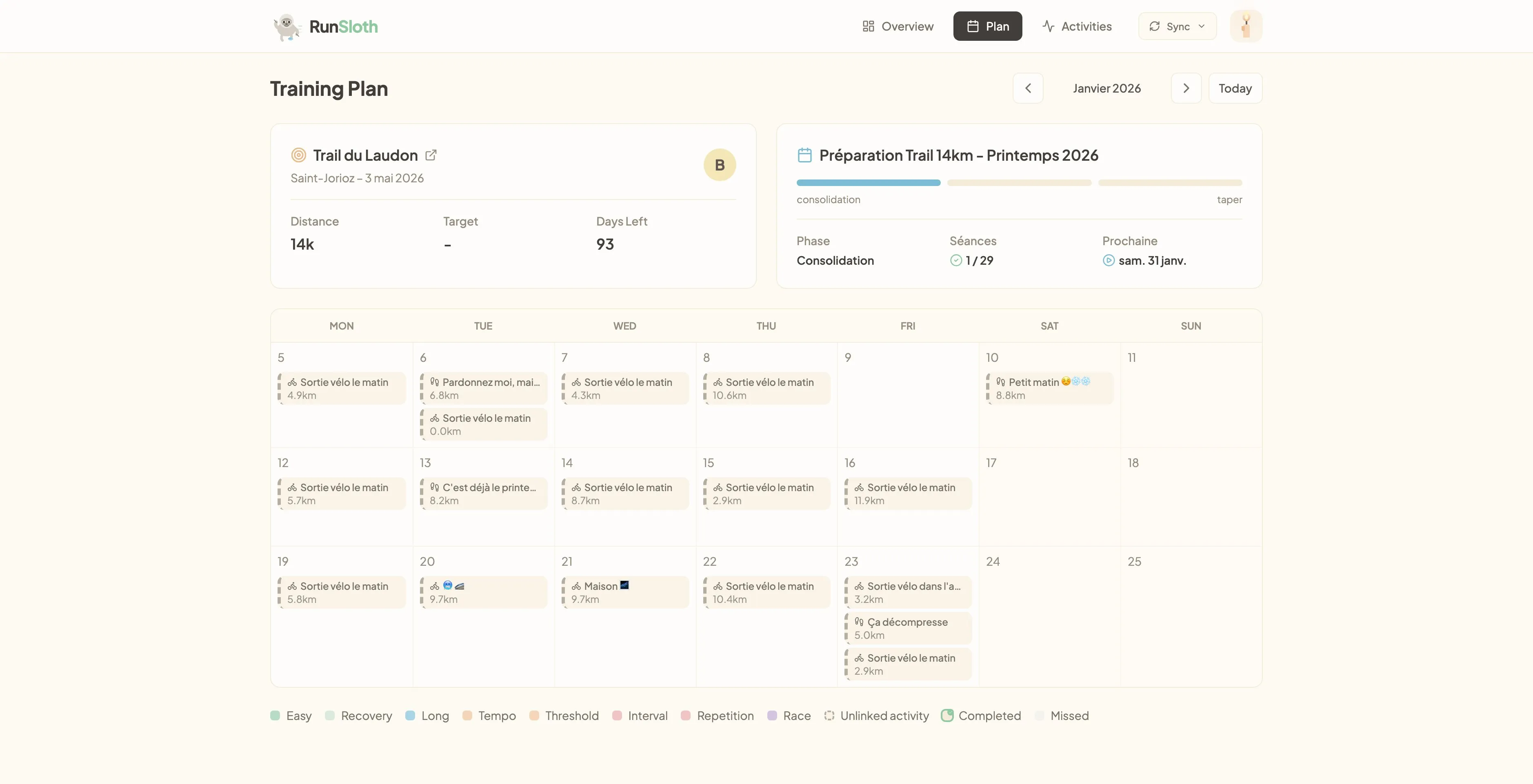The image size is (1533, 784).
Task: Click the checkmark icon beside Séances count
Action: click(956, 261)
